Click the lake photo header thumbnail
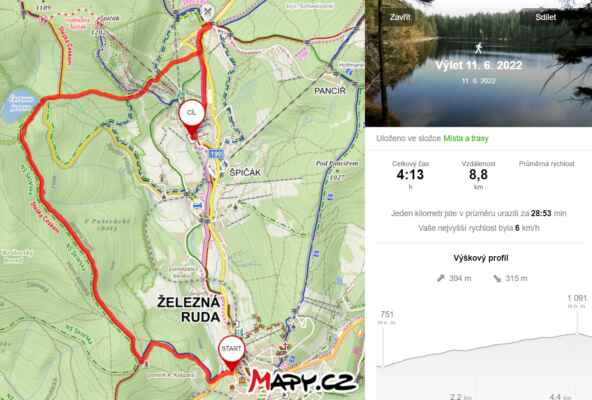The height and width of the screenshot is (400, 592). pyautogui.click(x=478, y=63)
